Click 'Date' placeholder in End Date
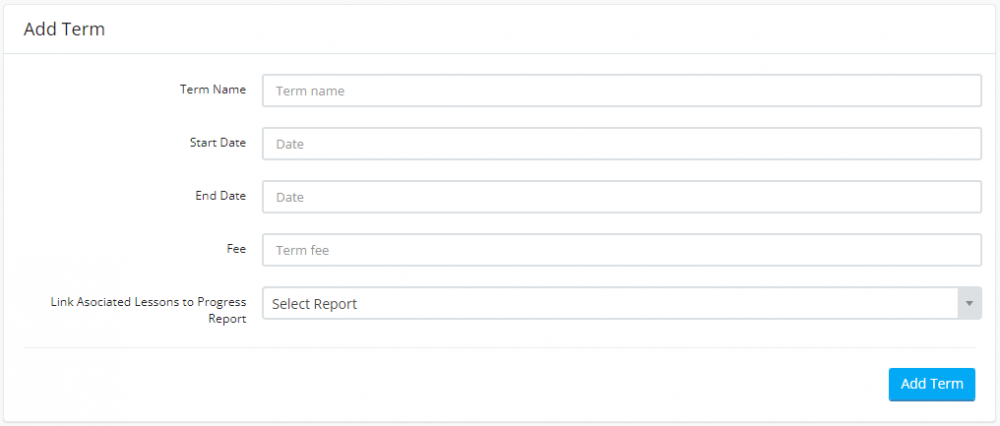Viewport: 1000px width, 426px height. coord(290,197)
